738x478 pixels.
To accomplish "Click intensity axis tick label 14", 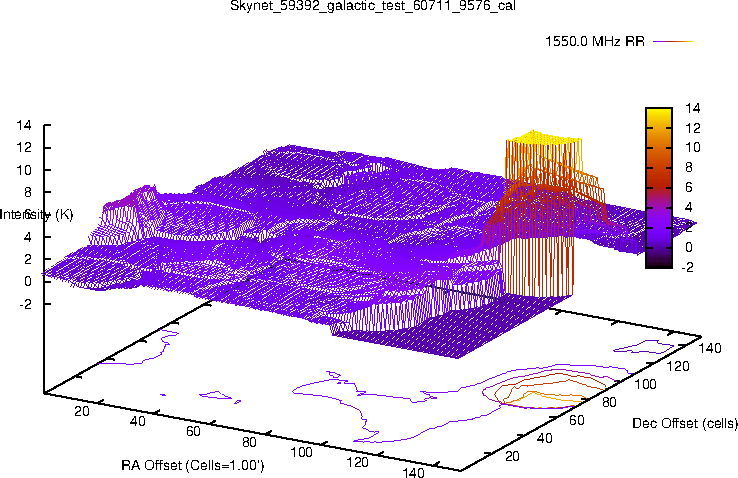I will pyautogui.click(x=24, y=125).
